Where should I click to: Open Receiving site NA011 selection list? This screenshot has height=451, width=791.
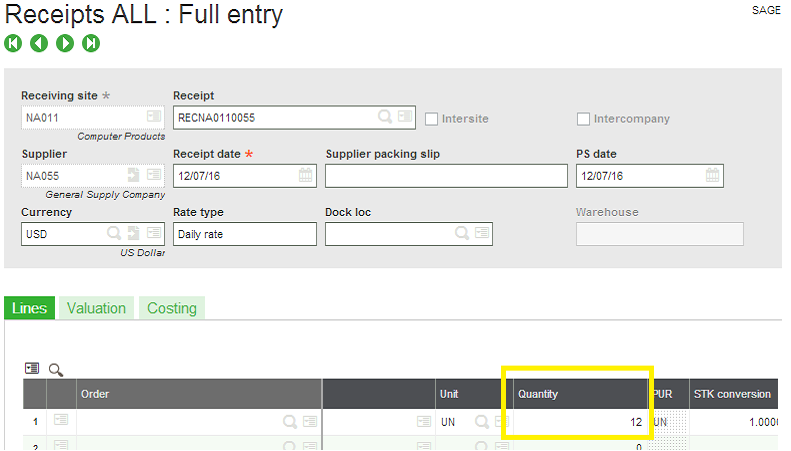tap(154, 117)
